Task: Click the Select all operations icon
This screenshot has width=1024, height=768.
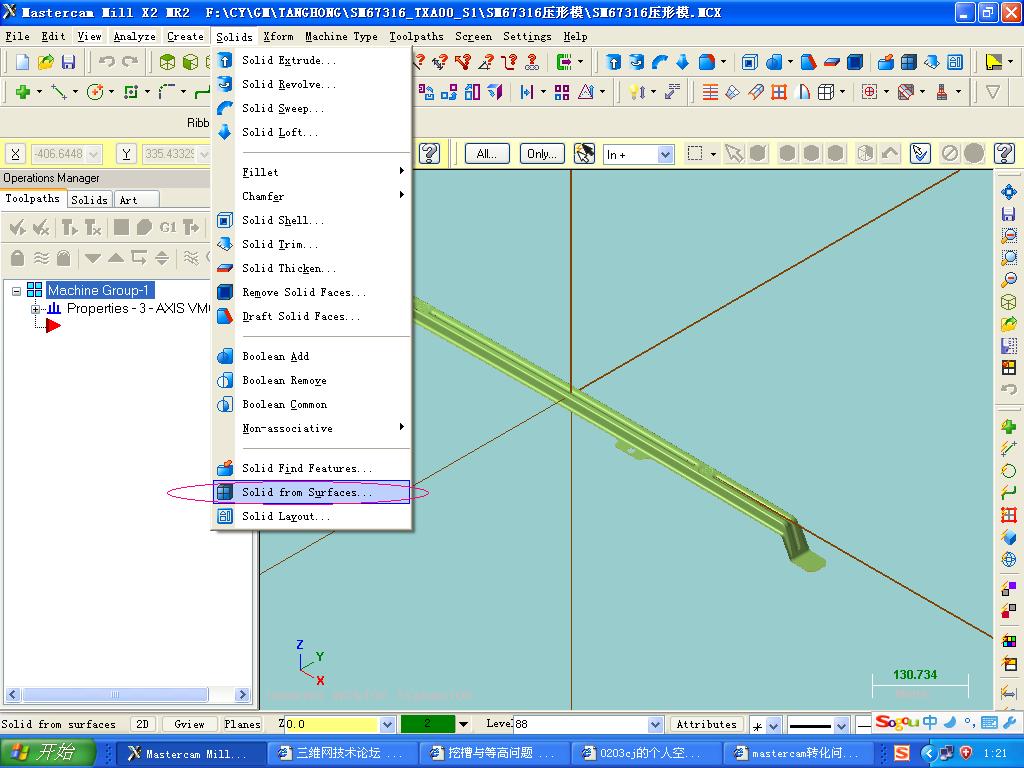Action: point(18,227)
